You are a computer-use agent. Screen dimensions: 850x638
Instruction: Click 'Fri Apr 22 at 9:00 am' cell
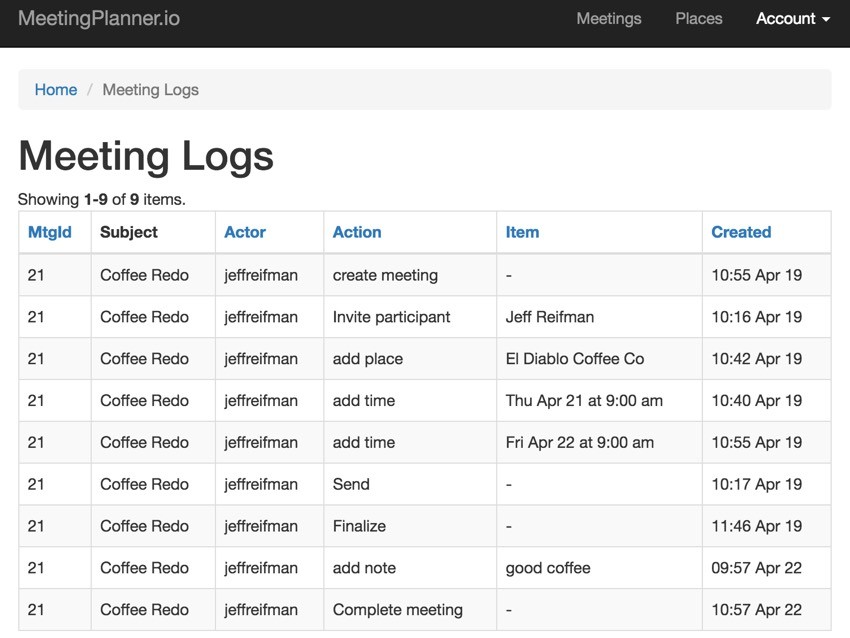599,442
